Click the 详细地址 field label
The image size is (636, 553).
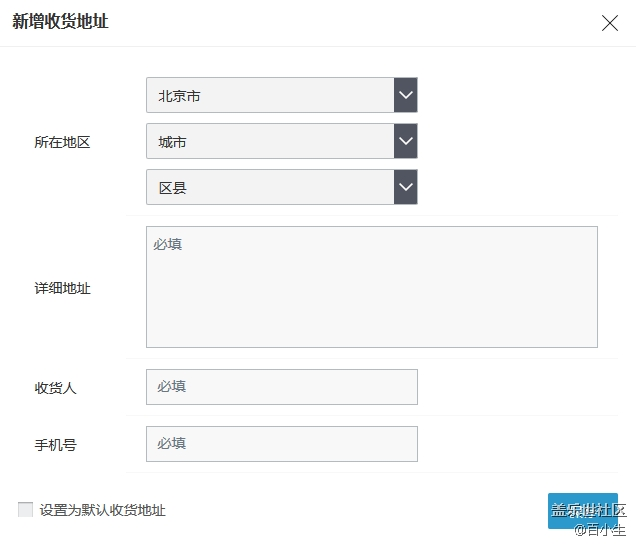tap(62, 288)
